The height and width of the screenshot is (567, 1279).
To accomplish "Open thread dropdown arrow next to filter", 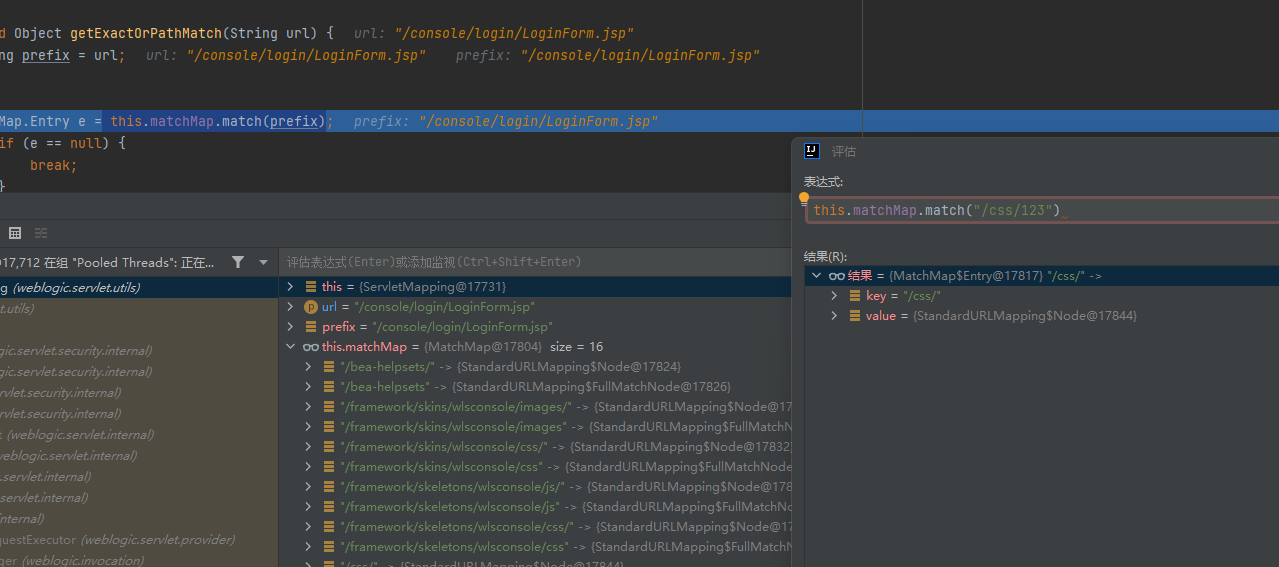I will tap(264, 262).
